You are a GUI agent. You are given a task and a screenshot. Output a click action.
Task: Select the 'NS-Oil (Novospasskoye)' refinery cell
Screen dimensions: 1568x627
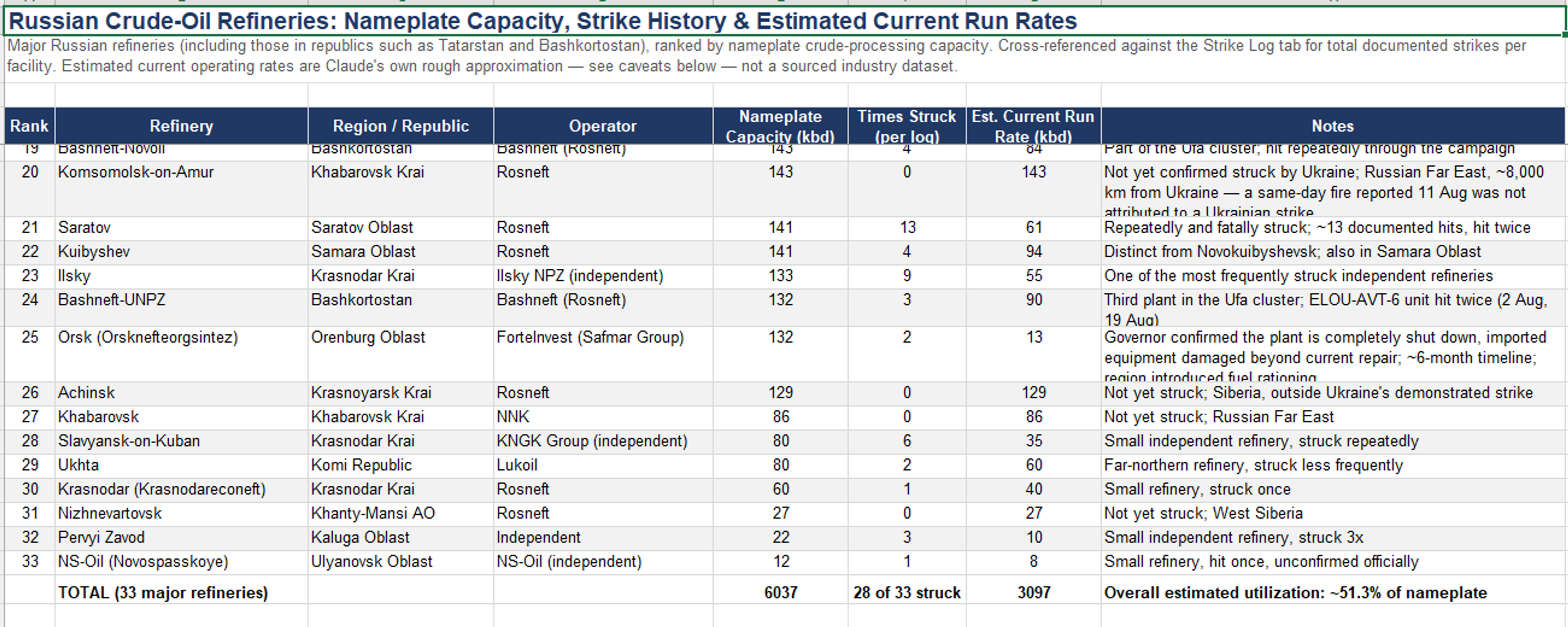[181, 562]
